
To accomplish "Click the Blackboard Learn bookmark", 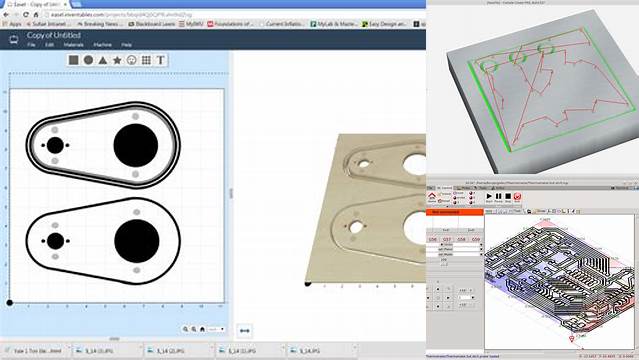I will click(152, 24).
